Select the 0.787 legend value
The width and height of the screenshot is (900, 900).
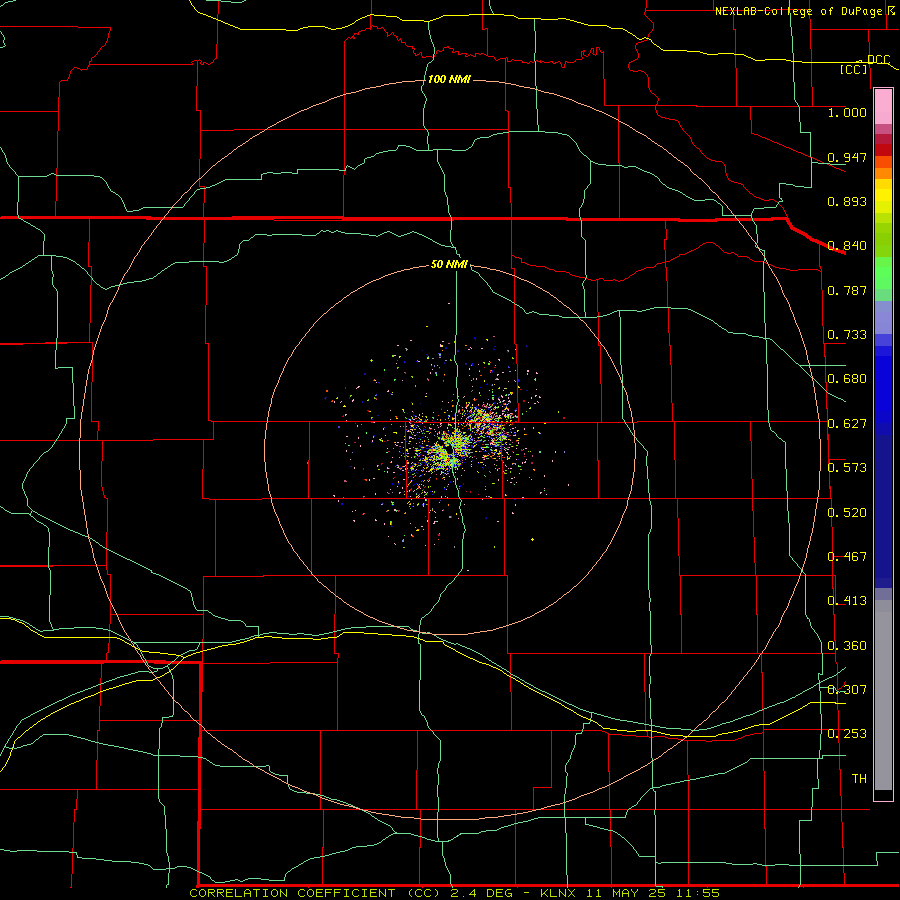tap(847, 290)
